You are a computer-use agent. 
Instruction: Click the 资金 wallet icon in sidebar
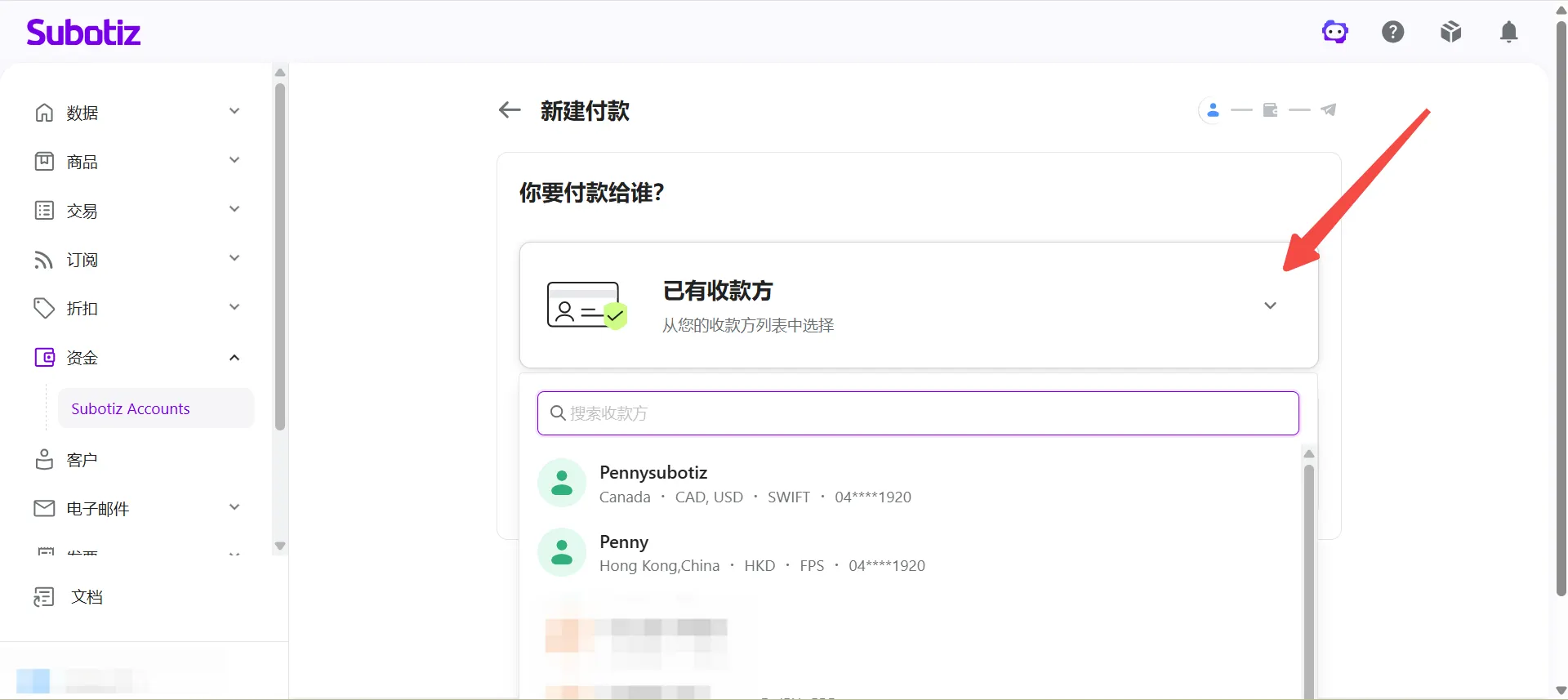point(44,358)
